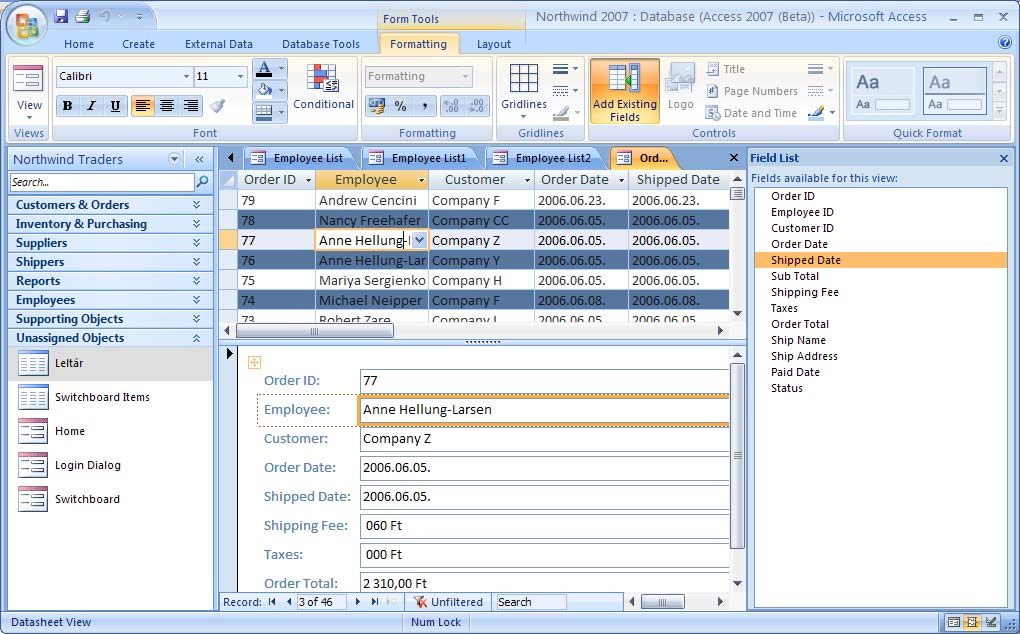Toggle Bold formatting
Image resolution: width=1020 pixels, height=634 pixels.
(67, 105)
